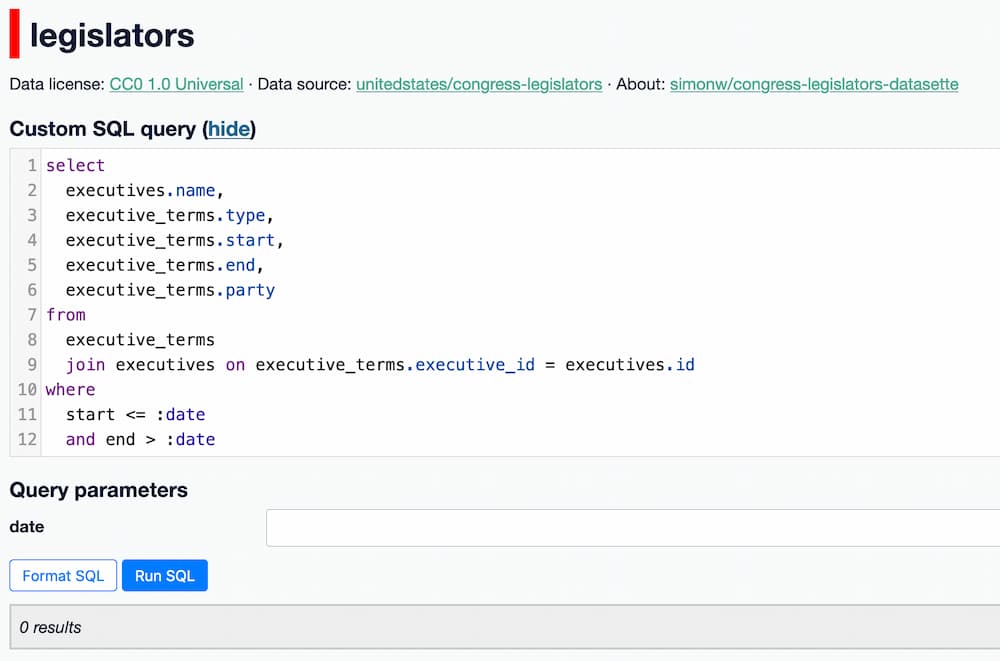
Task: Focus the date query parameter field
Action: (632, 527)
